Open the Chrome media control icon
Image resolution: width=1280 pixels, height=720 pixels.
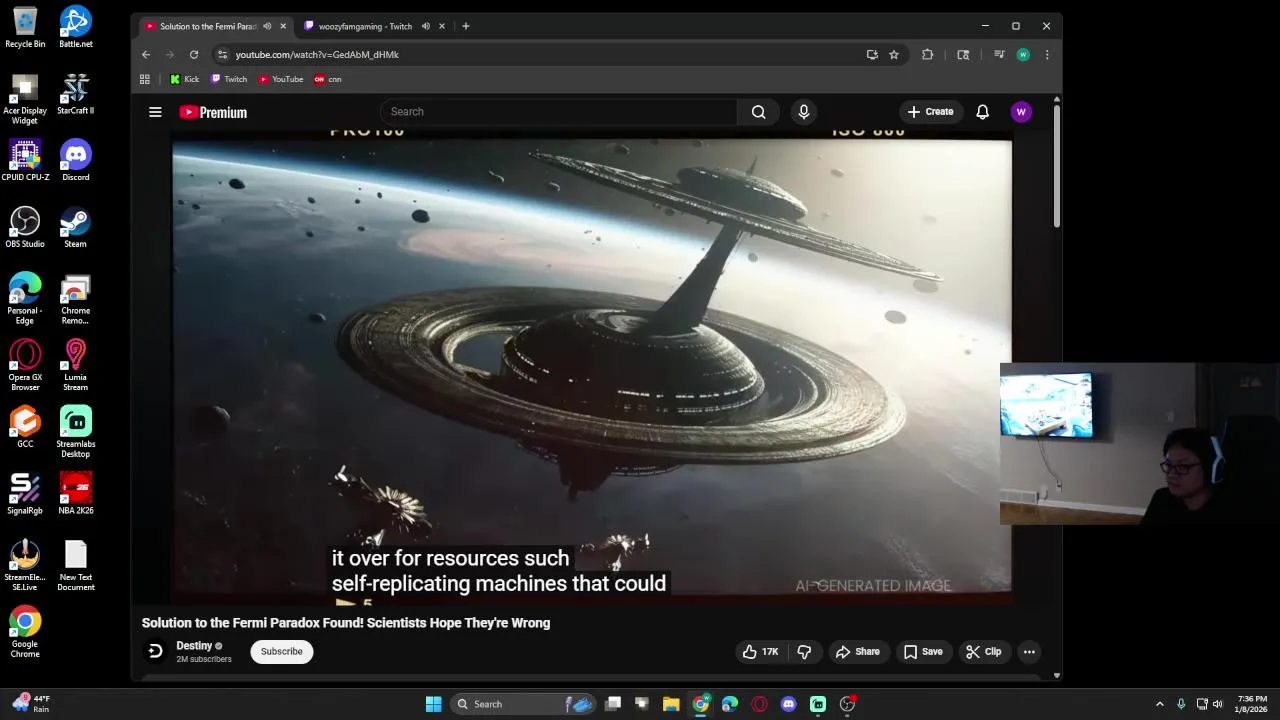(x=998, y=55)
